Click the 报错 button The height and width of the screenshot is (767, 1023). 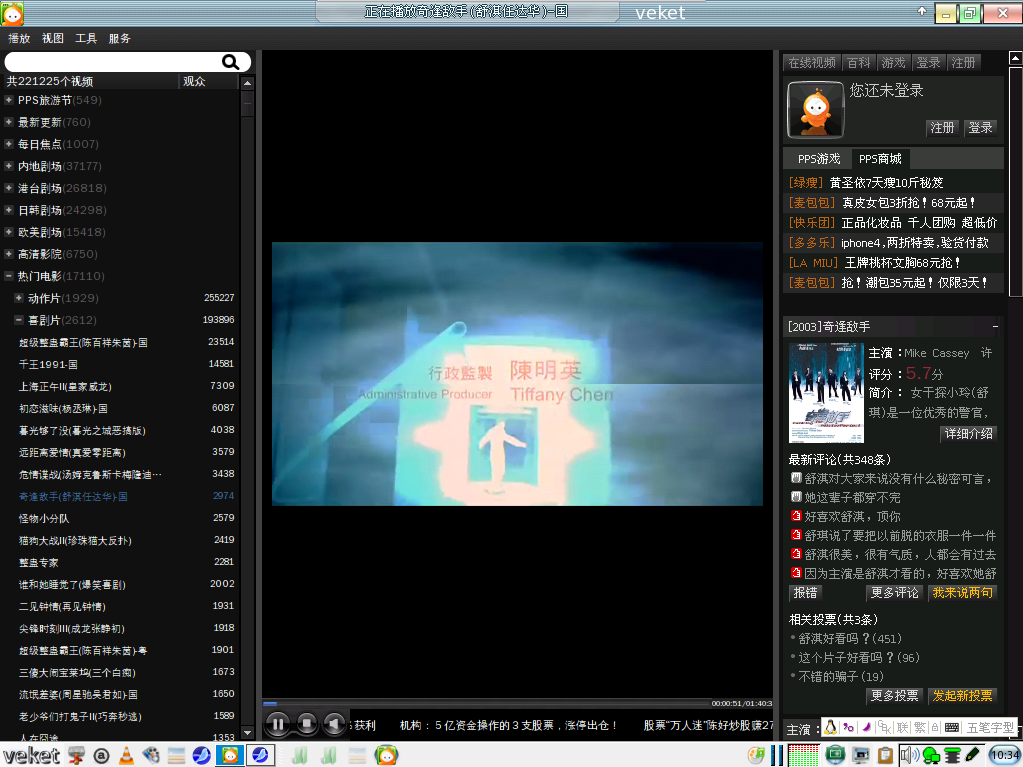pyautogui.click(x=805, y=593)
